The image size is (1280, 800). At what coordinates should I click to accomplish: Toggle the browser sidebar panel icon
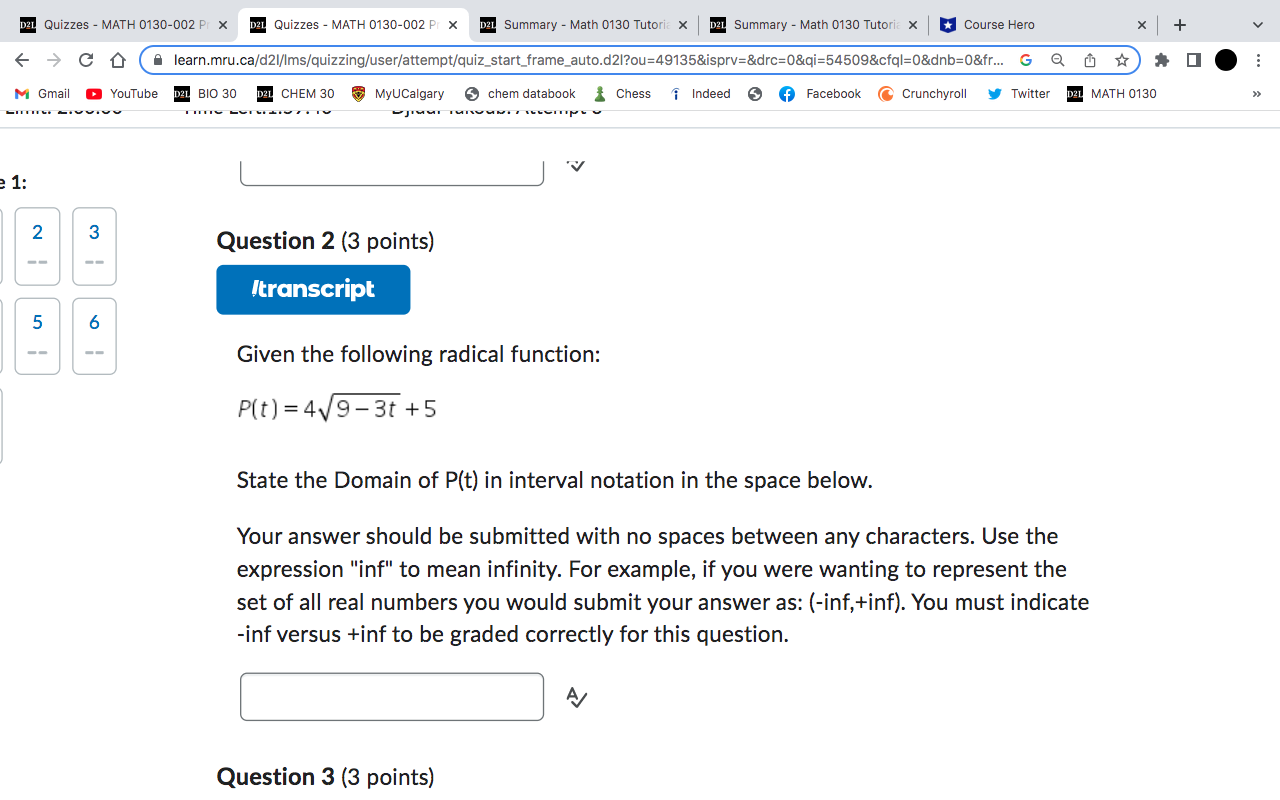pyautogui.click(x=1193, y=60)
